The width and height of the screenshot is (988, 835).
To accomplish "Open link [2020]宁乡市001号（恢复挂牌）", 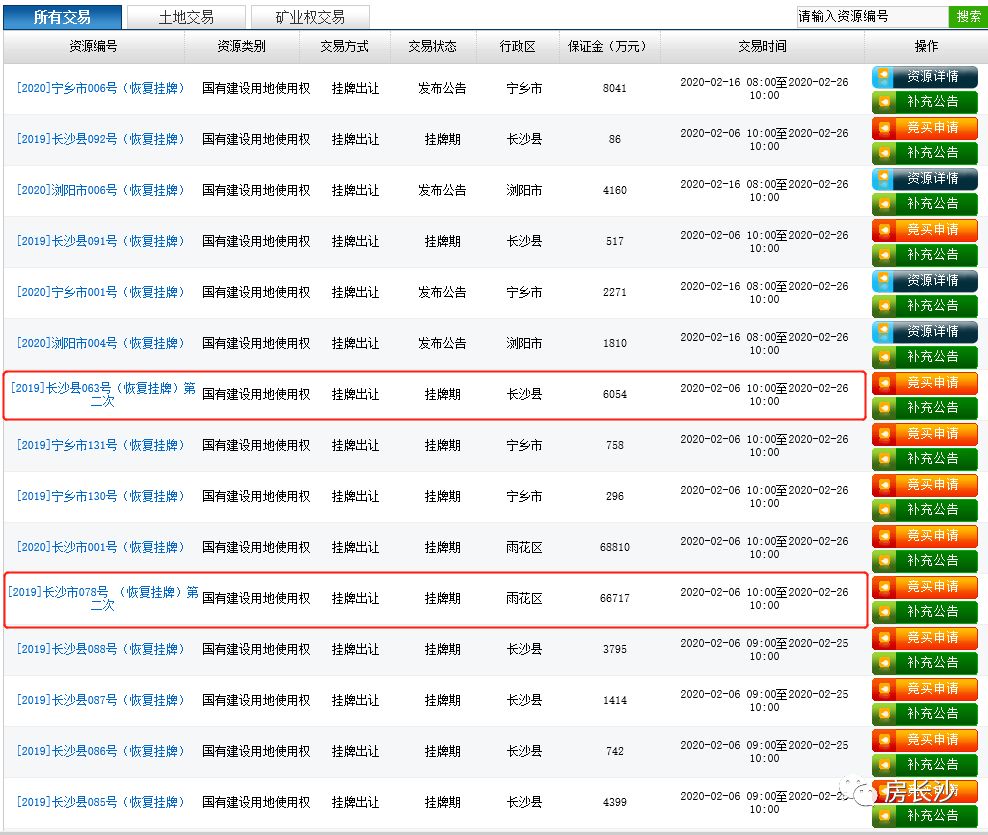I will tap(101, 292).
